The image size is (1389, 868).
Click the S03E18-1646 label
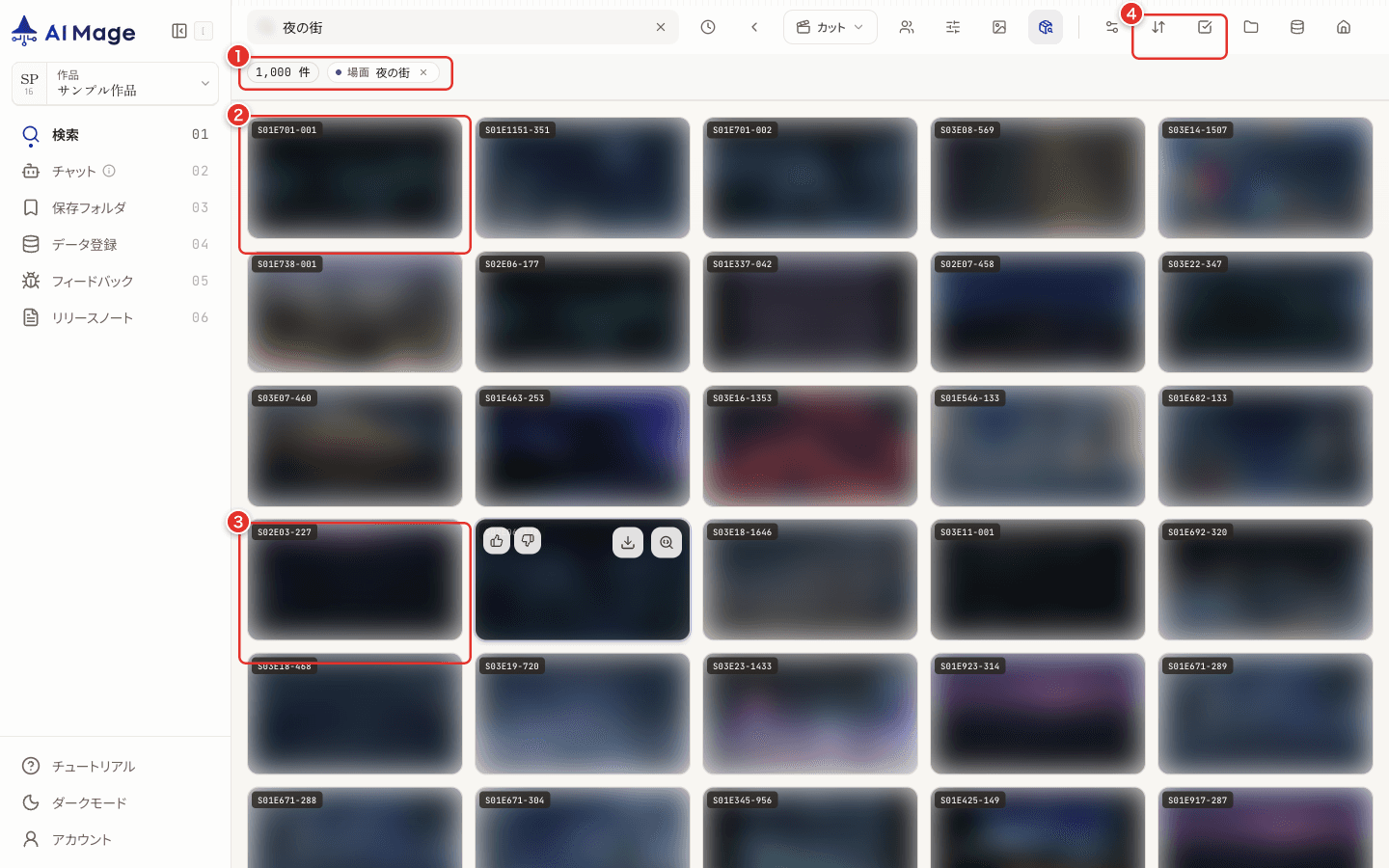(743, 532)
